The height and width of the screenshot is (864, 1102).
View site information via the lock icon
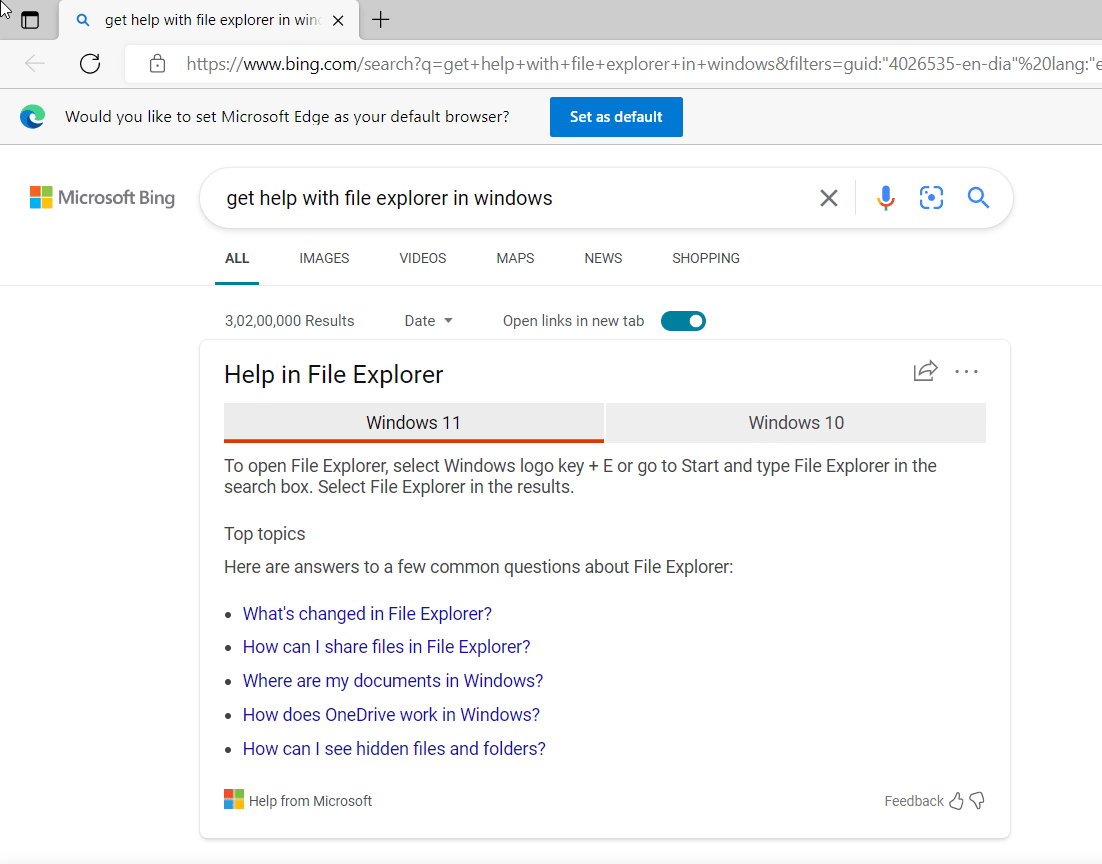pos(157,63)
